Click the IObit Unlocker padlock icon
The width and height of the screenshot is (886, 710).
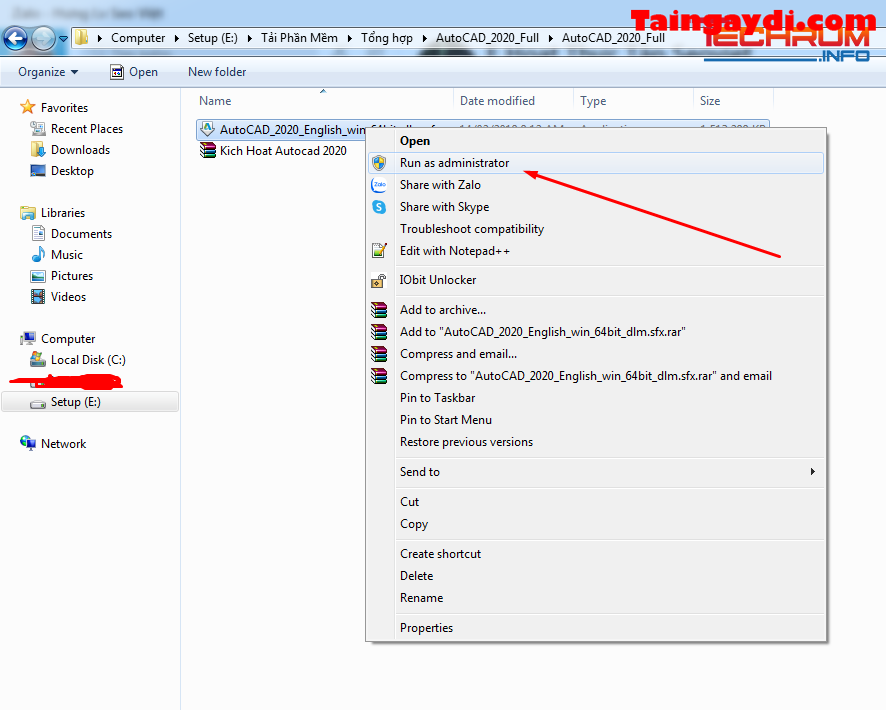coord(379,280)
